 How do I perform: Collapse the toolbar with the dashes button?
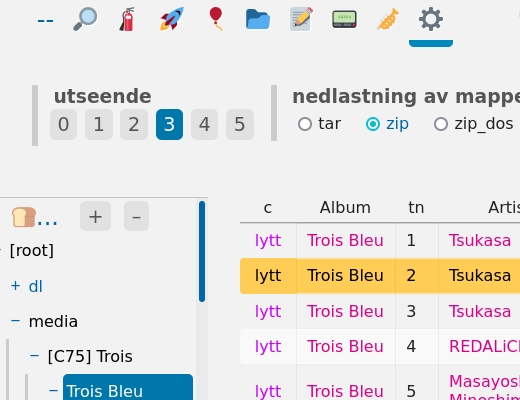point(45,21)
